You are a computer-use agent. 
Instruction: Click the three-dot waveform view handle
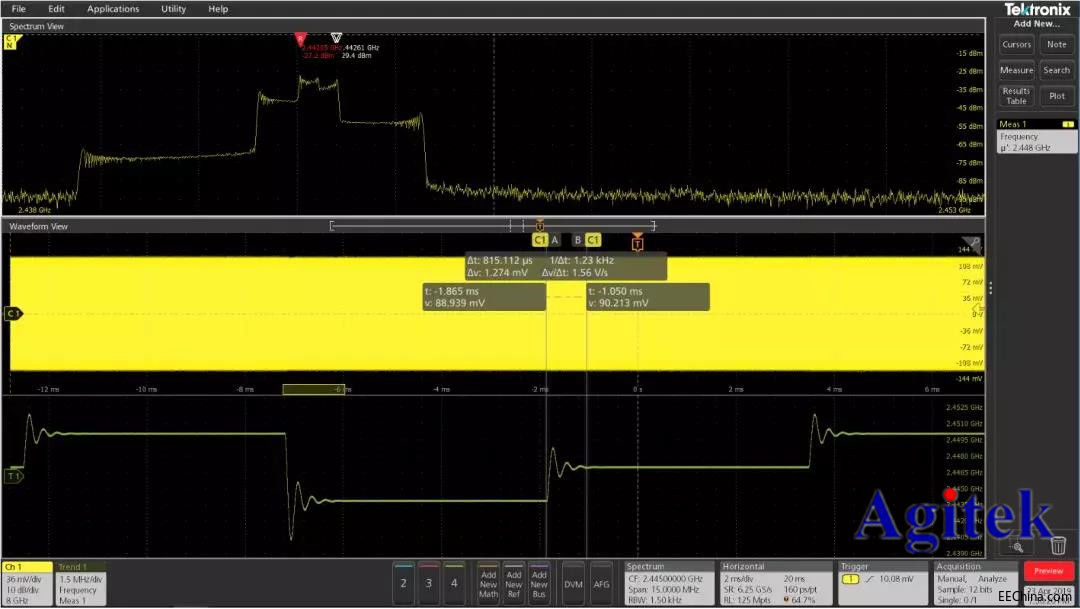click(x=990, y=288)
